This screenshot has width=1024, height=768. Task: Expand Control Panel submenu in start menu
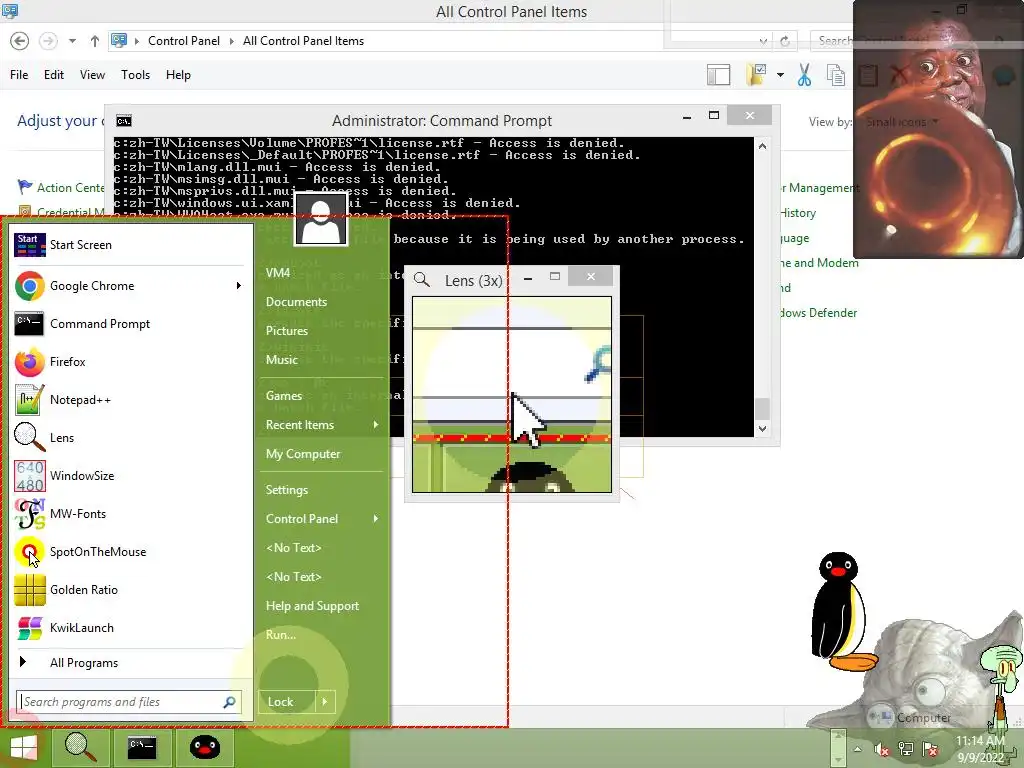point(376,519)
